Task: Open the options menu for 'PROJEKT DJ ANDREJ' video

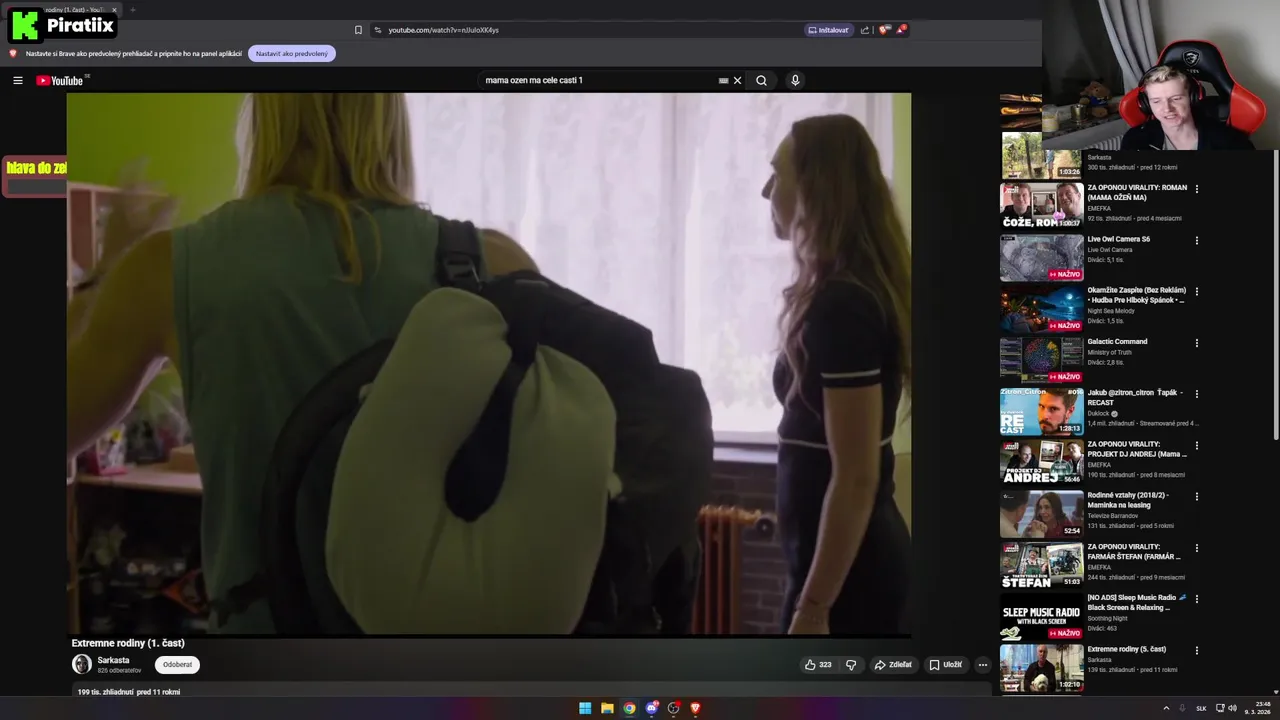Action: pyautogui.click(x=1196, y=446)
